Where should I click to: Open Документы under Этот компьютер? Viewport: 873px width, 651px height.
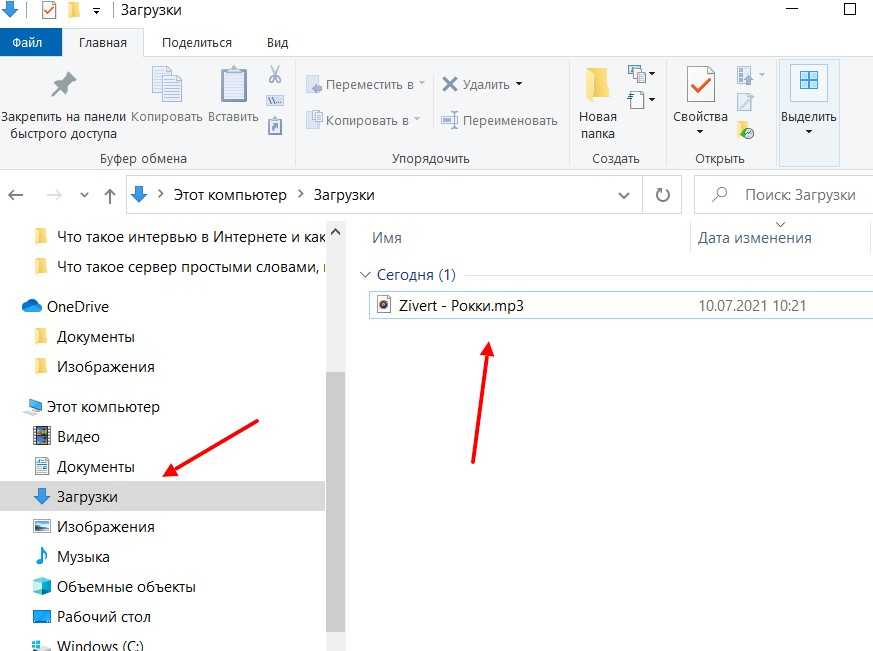(96, 467)
